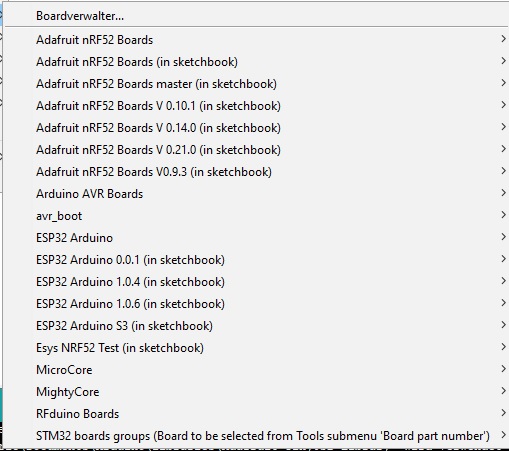This screenshot has height=451, width=509.
Task: Open Adafruit nRF52 Boards master entry
Action: click(256, 84)
